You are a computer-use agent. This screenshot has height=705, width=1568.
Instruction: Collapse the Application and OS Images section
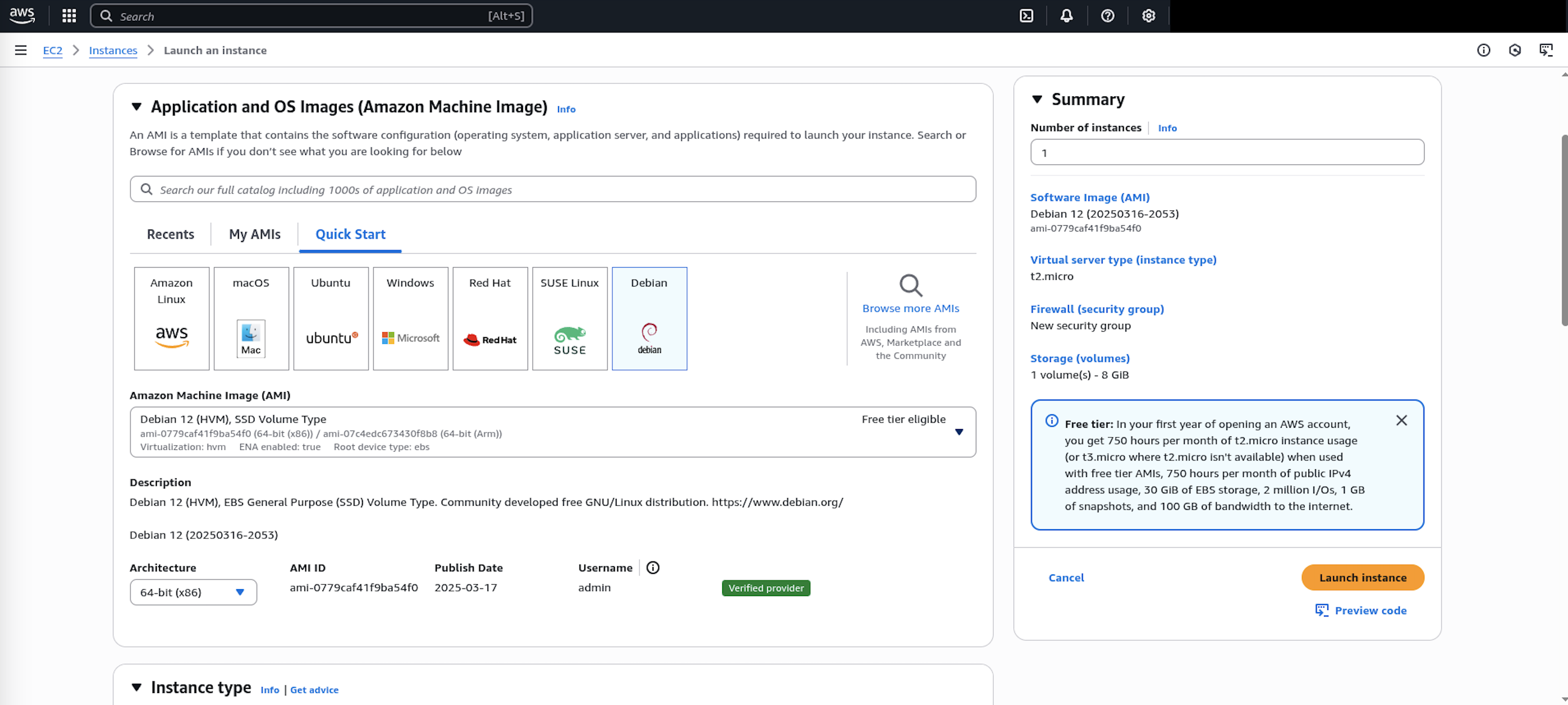click(x=137, y=107)
